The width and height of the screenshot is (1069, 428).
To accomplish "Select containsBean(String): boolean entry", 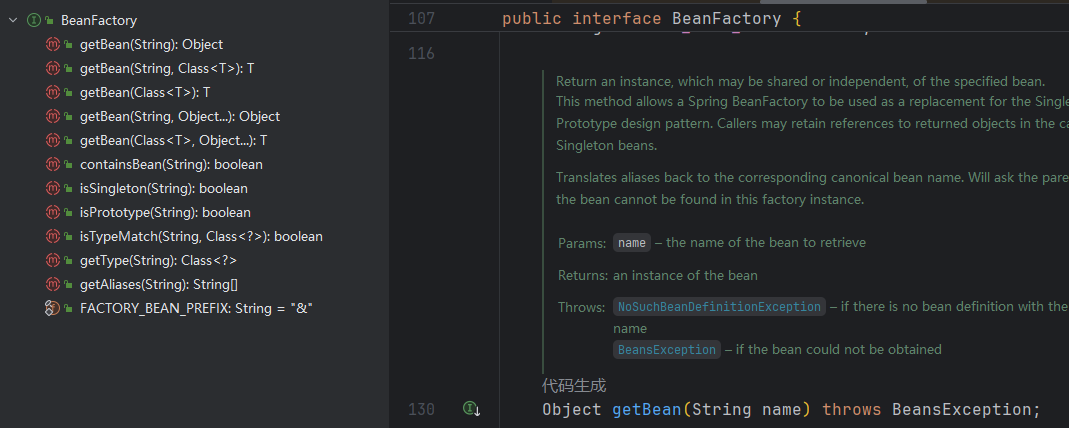I will 171,164.
